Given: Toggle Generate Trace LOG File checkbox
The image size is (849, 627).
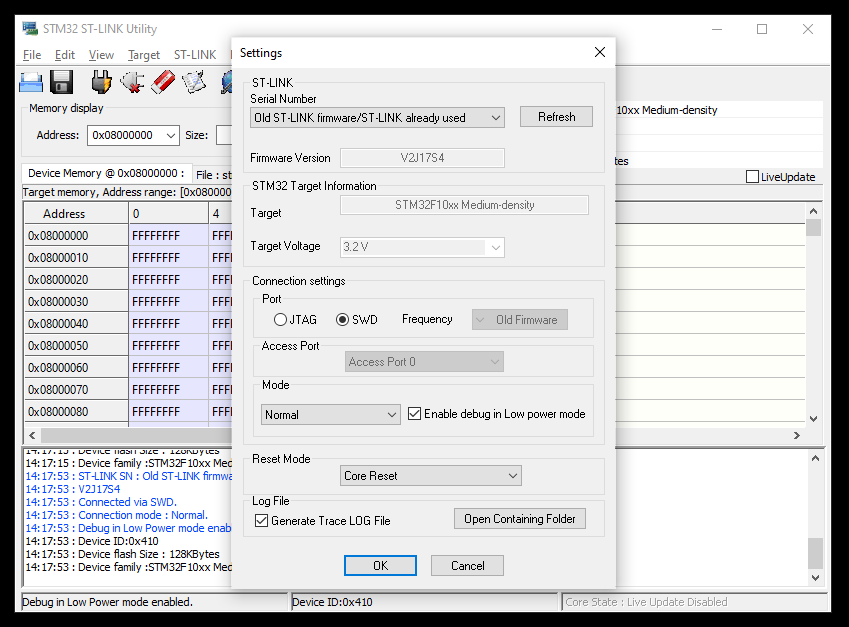Looking at the screenshot, I should pyautogui.click(x=262, y=521).
